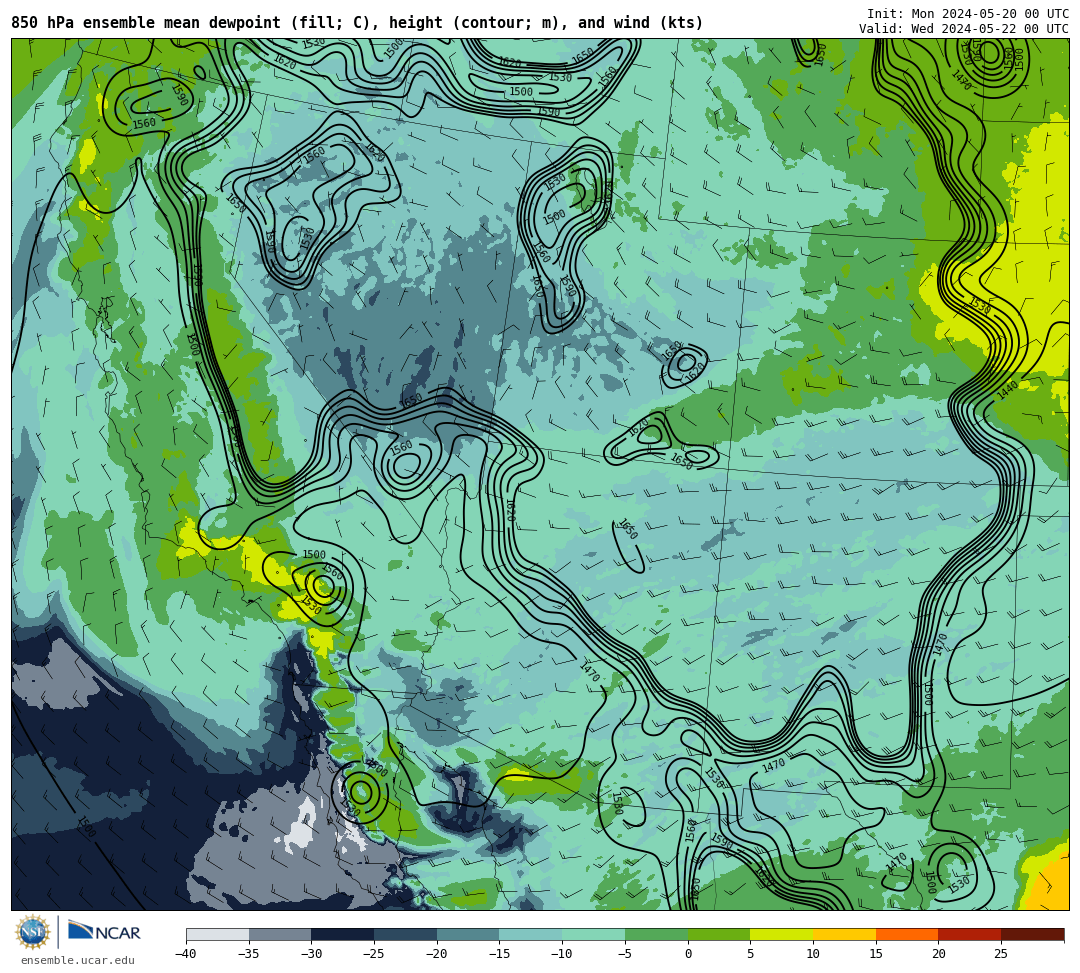Click the Init date text

pyautogui.click(x=968, y=14)
